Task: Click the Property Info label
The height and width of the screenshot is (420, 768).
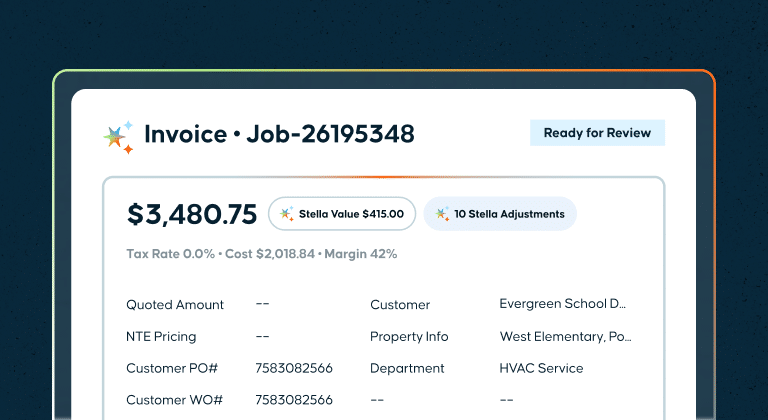Action: pos(409,337)
